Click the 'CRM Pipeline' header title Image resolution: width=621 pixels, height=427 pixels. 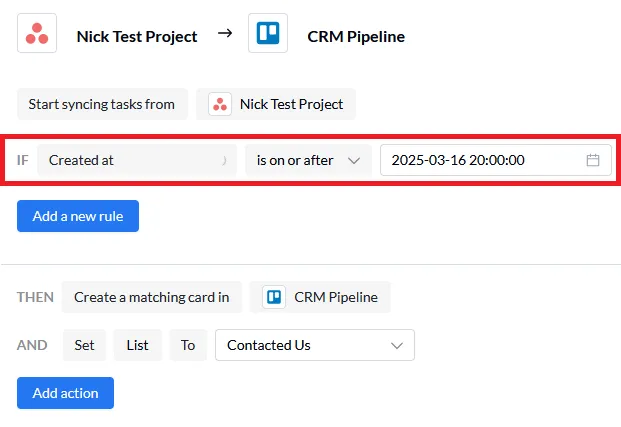click(355, 36)
